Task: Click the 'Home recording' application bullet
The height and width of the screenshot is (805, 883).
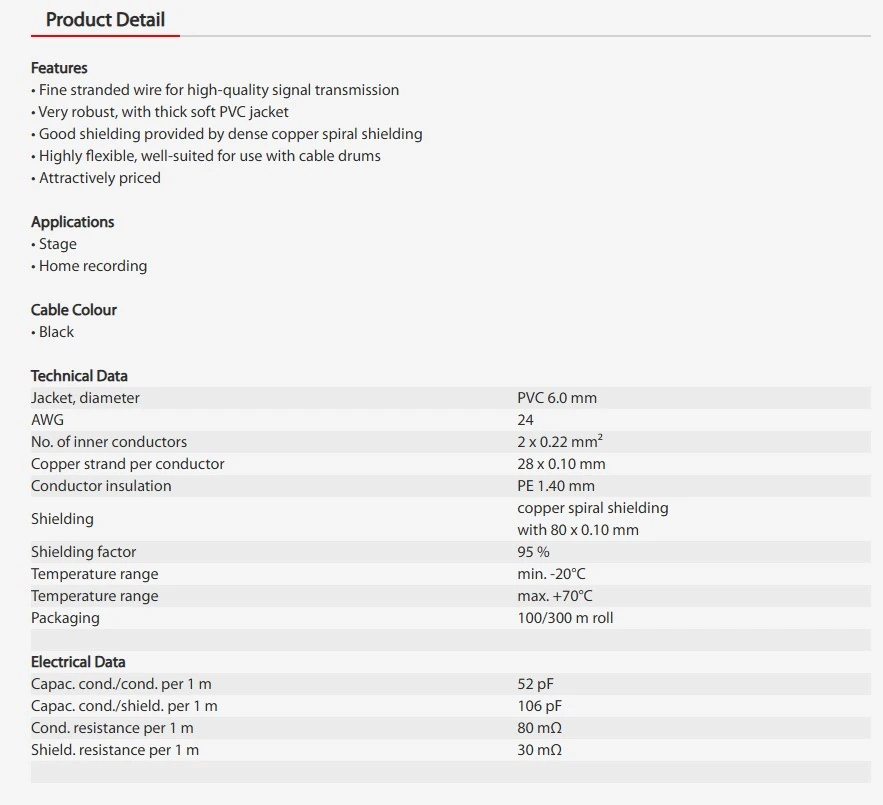Action: coord(92,266)
